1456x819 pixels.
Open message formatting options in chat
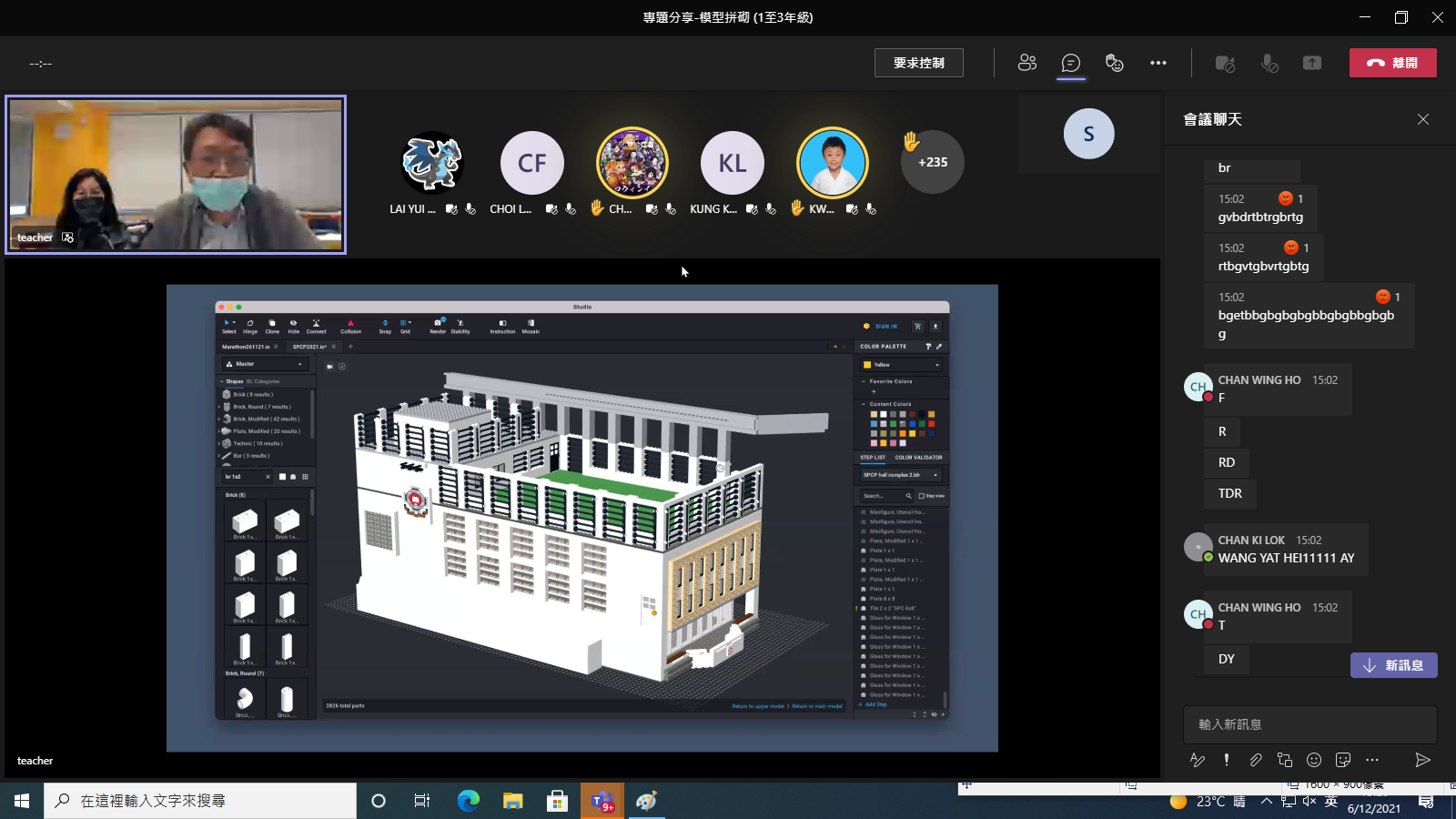[1198, 760]
